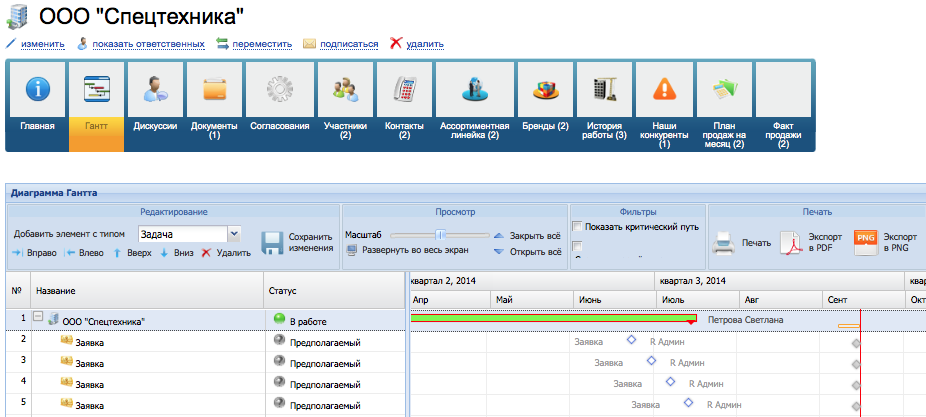Collapse the ООО "Спецтехника" tree node
The width and height of the screenshot is (926, 417).
tap(38, 317)
